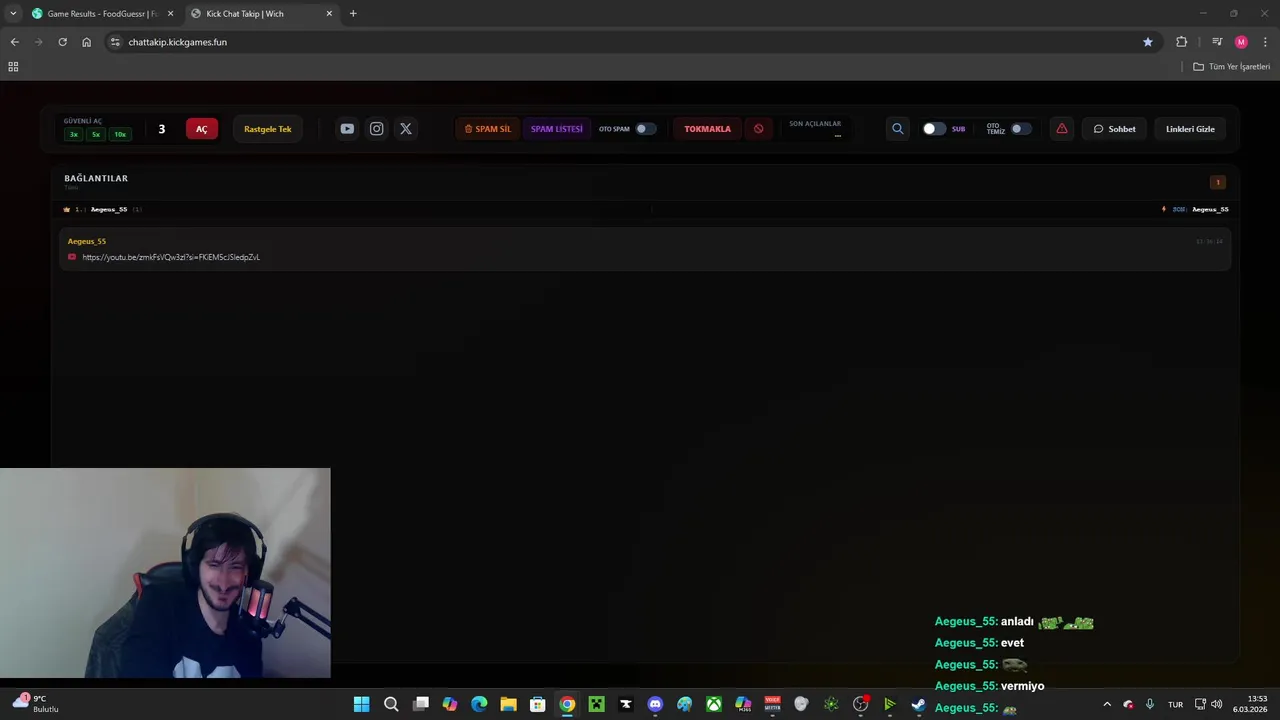Image resolution: width=1280 pixels, height=720 pixels.
Task: Click the TOKMAKLA button
Action: click(x=707, y=129)
